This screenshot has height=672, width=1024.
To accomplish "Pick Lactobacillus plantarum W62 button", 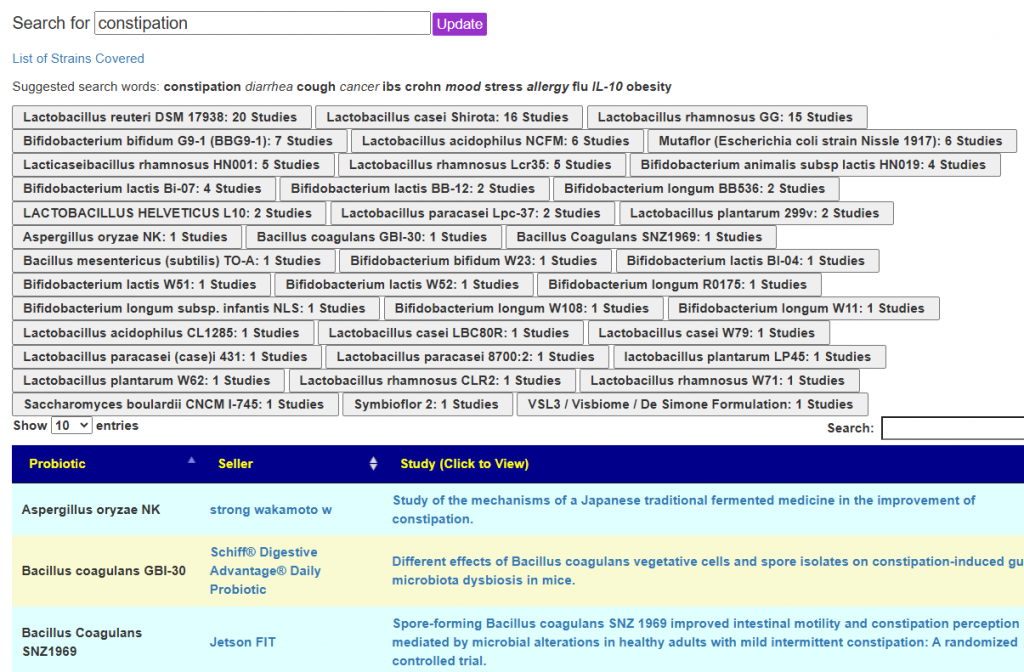I will point(147,381).
